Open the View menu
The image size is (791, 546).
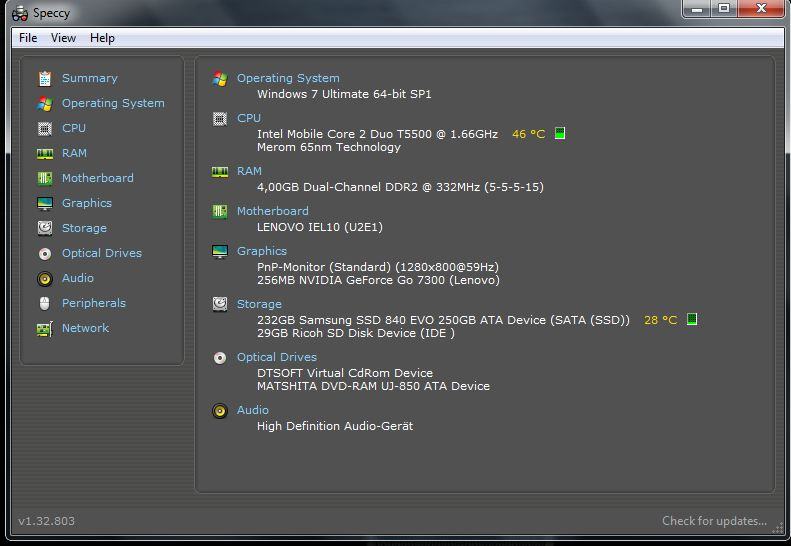63,38
